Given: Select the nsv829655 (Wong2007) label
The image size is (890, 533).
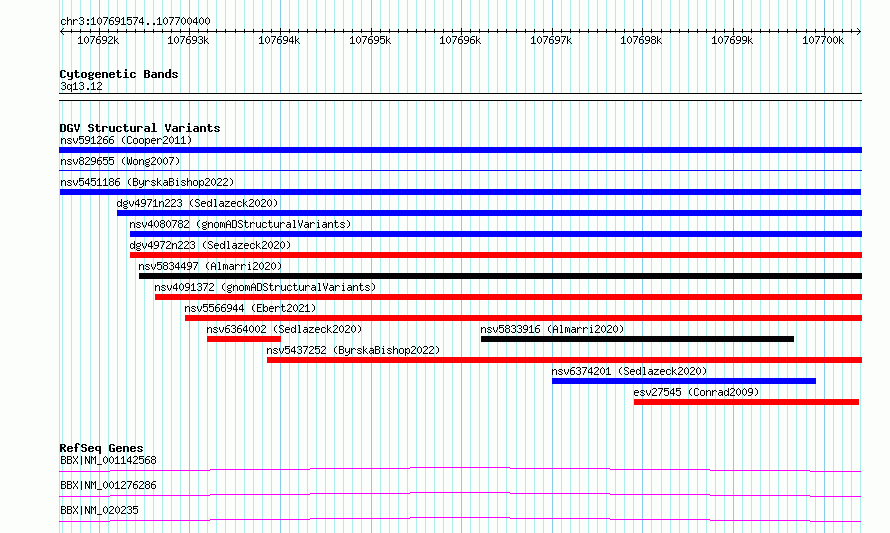Looking at the screenshot, I should (120, 161).
